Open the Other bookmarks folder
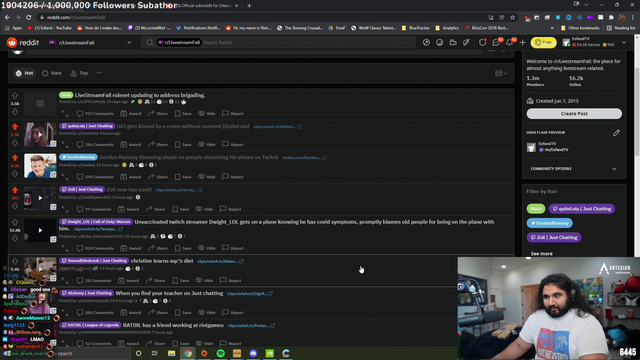The width and height of the screenshot is (640, 360). [x=580, y=28]
